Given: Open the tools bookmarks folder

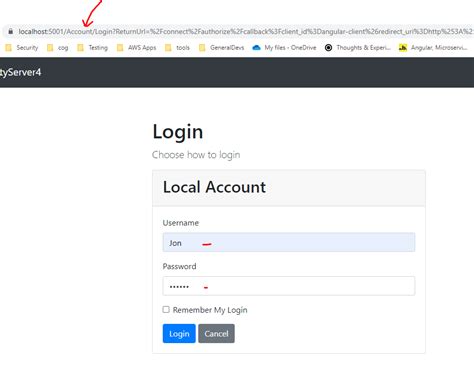Looking at the screenshot, I should 178,48.
